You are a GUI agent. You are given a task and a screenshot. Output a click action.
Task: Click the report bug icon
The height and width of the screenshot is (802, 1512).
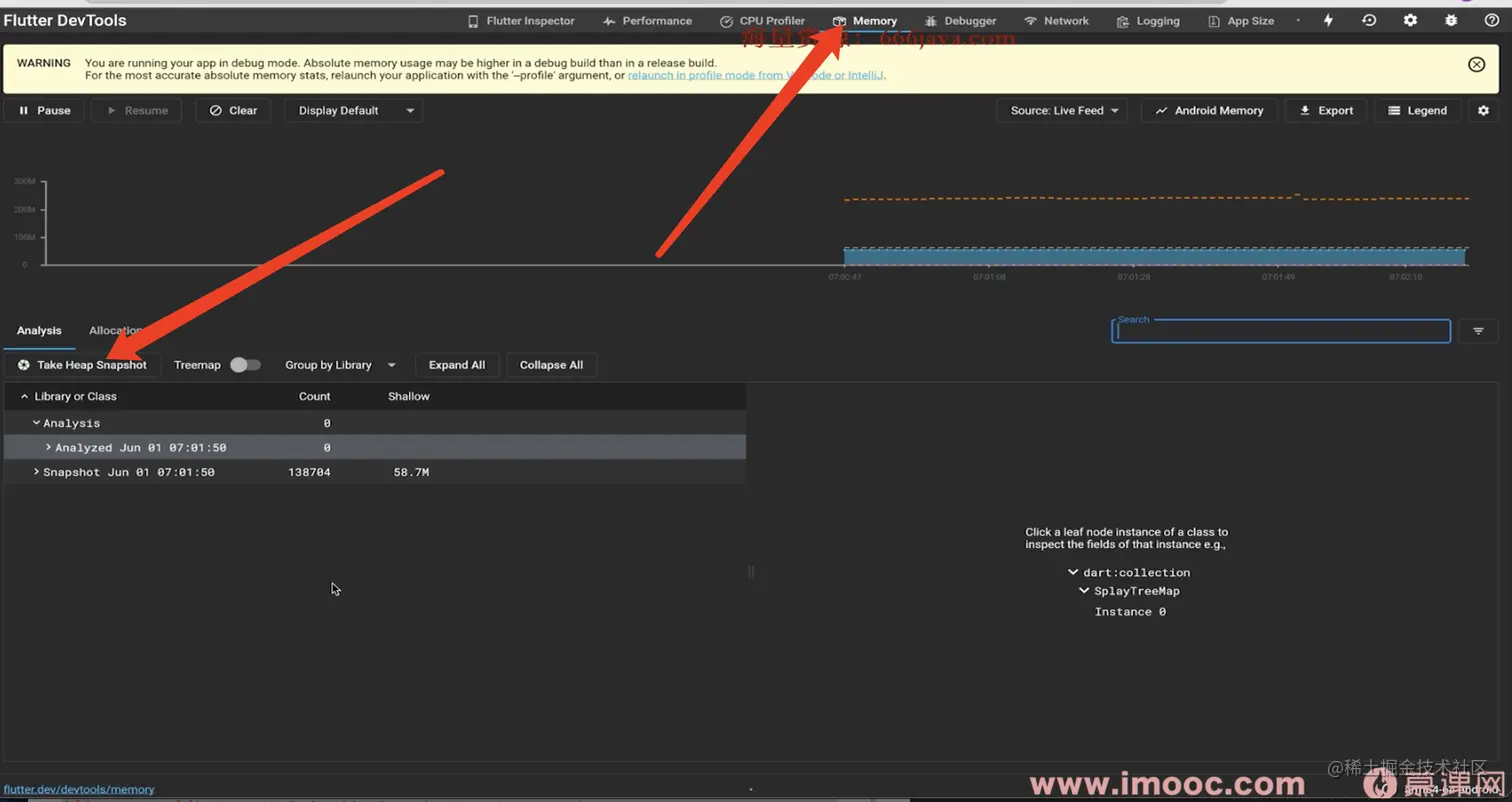pos(1451,20)
